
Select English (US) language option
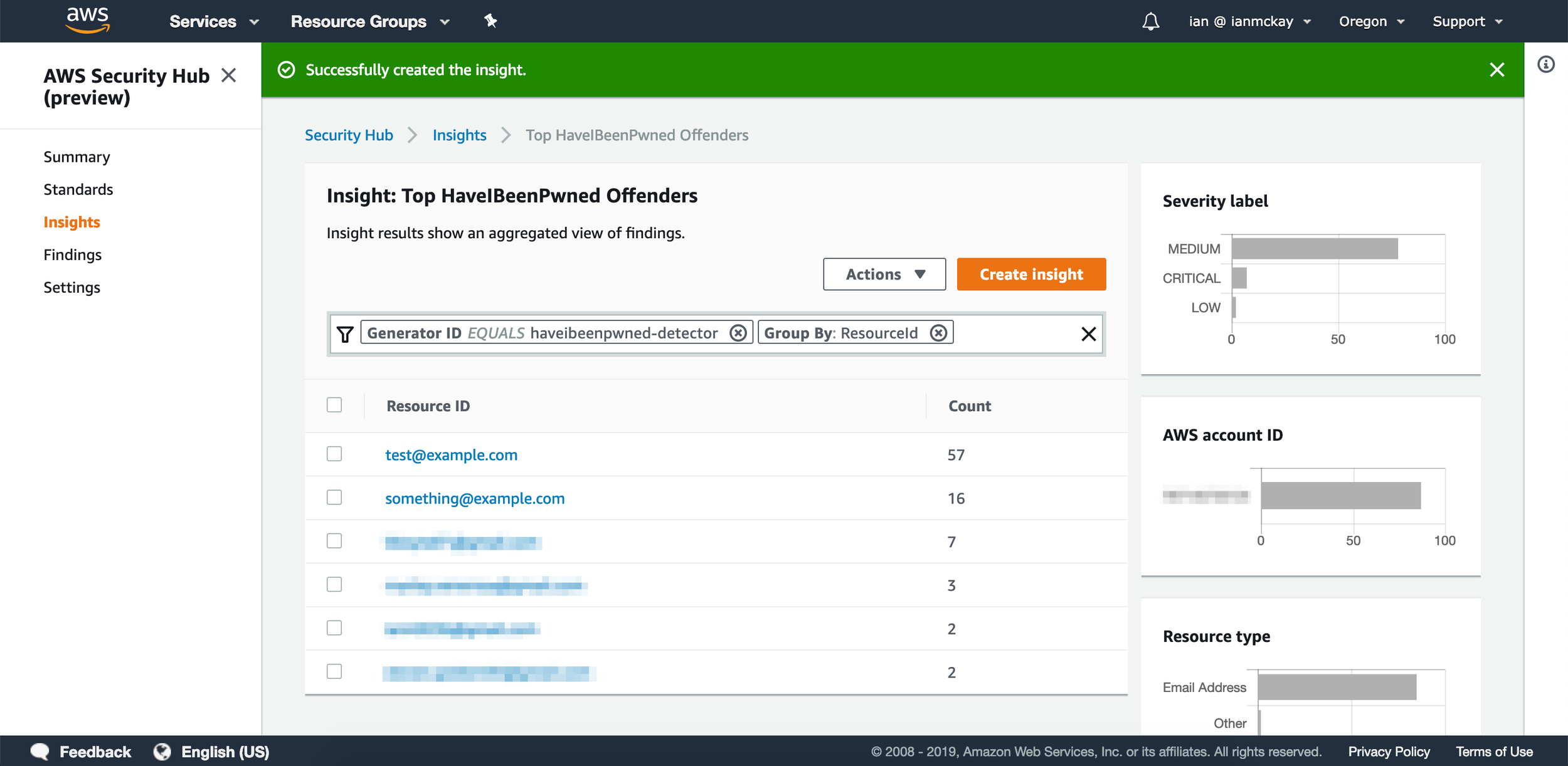(225, 752)
